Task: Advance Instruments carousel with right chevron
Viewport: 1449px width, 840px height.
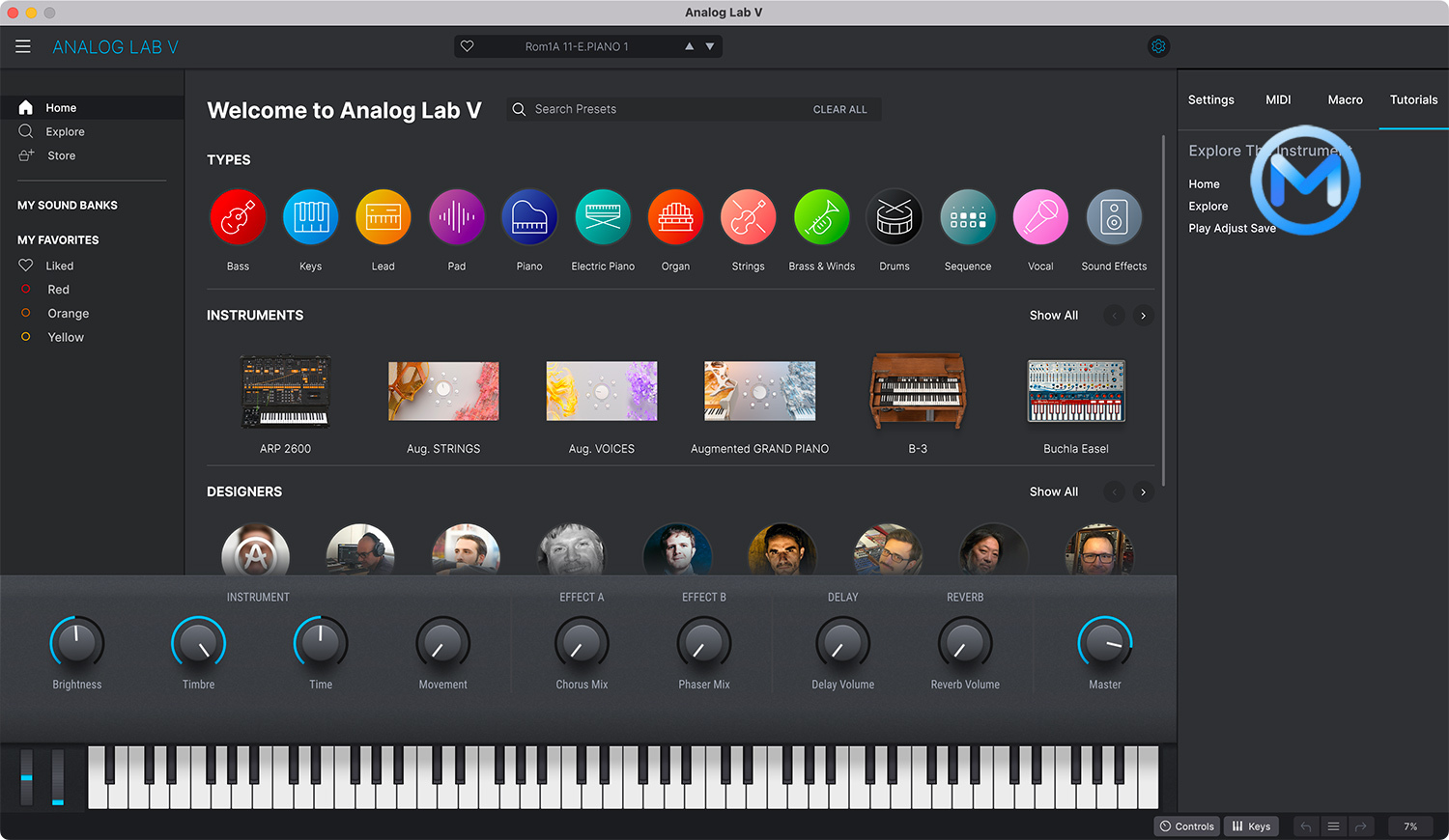Action: (x=1143, y=315)
